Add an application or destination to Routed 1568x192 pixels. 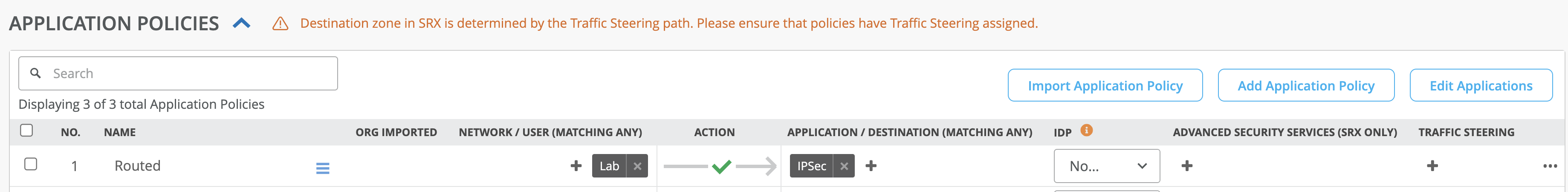[x=871, y=166]
